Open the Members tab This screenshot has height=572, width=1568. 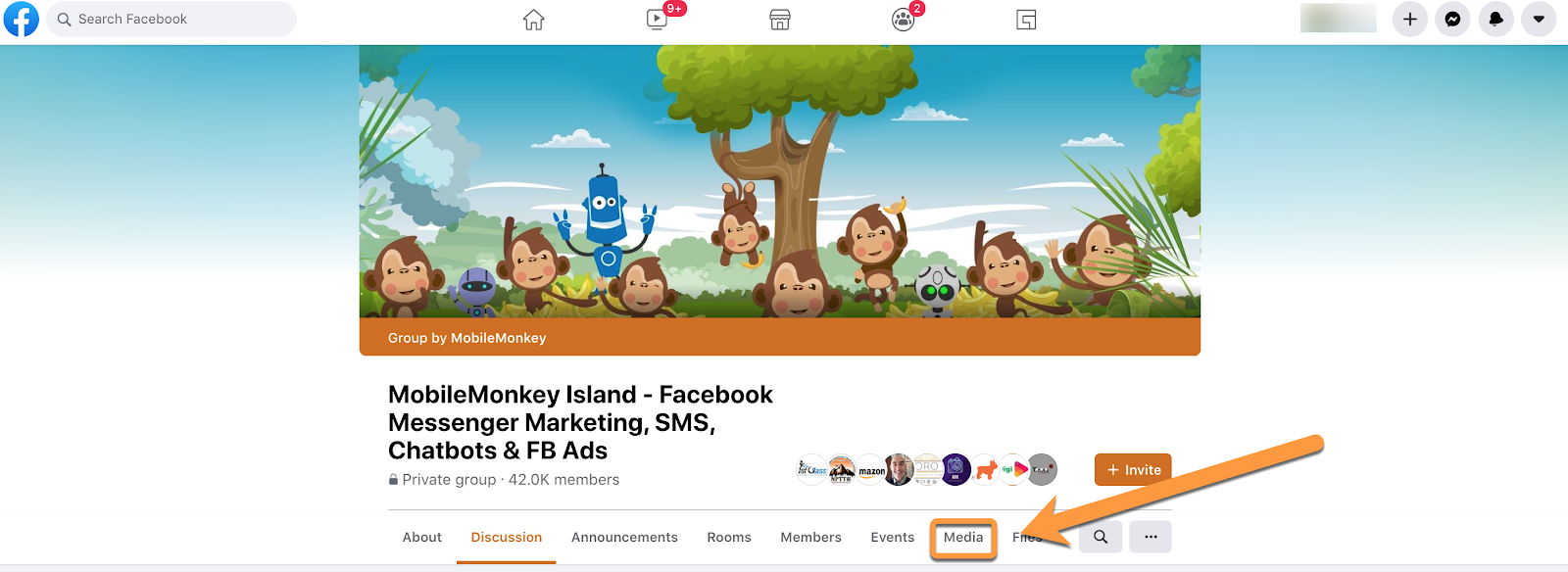[x=810, y=538]
